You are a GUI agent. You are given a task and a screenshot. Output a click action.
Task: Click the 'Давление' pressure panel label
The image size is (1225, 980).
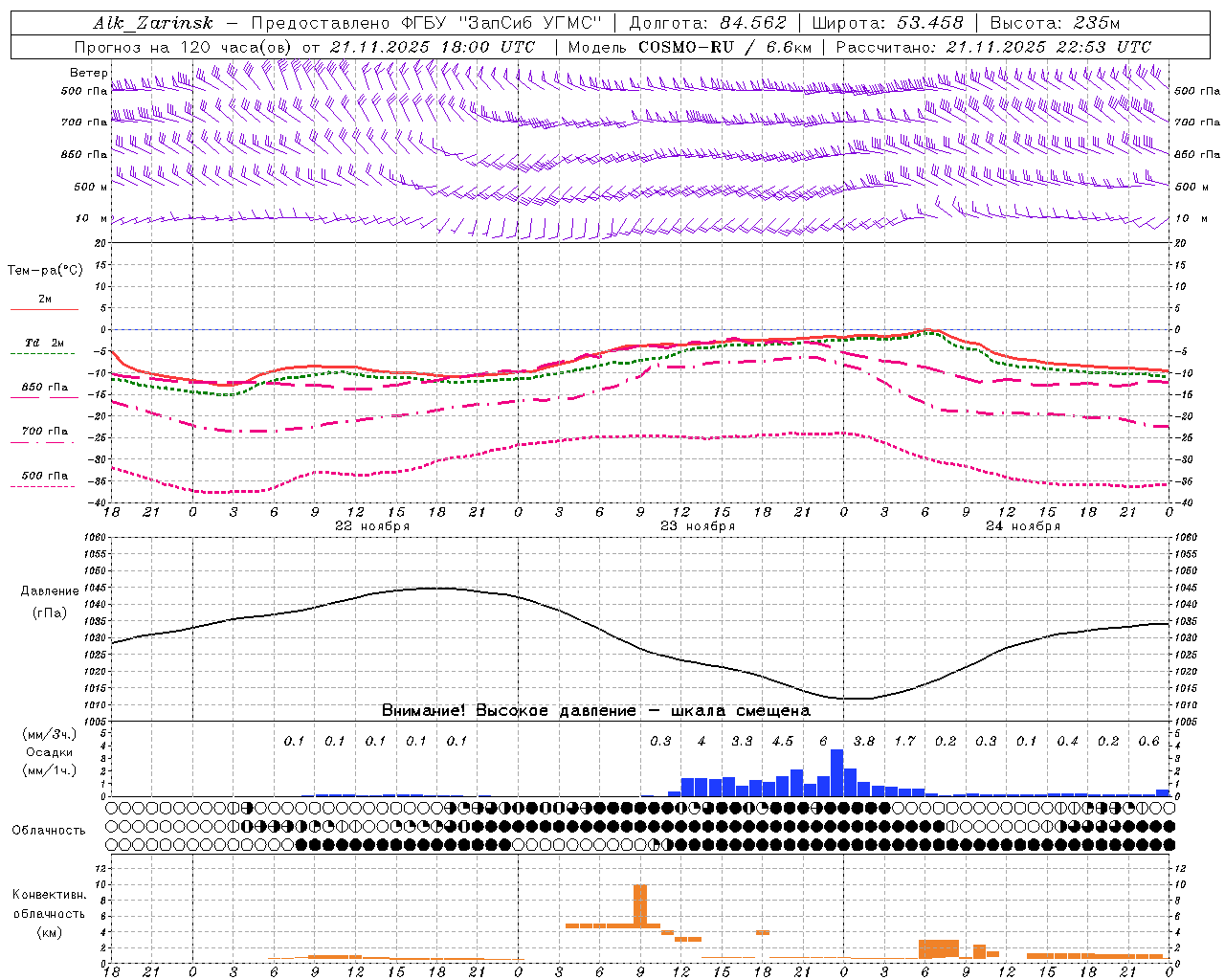[x=50, y=591]
